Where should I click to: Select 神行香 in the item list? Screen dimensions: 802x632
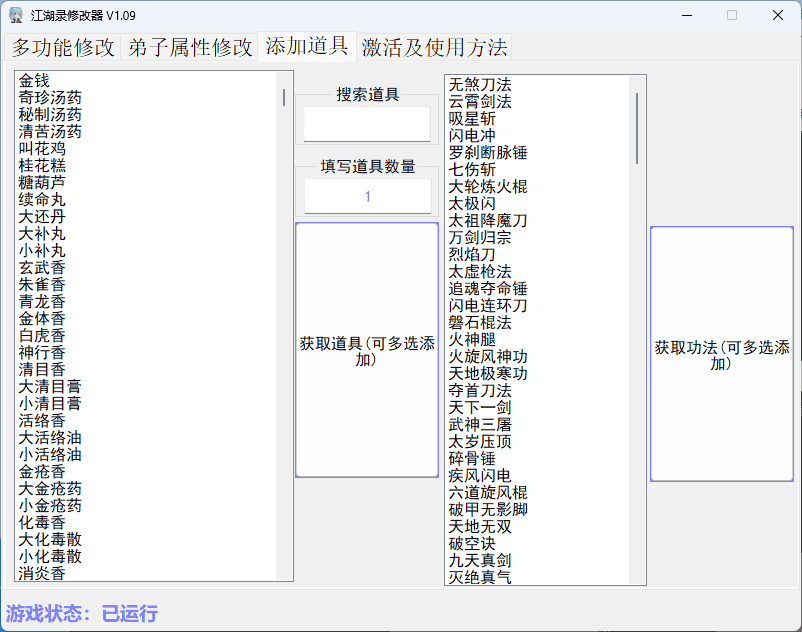pos(42,352)
